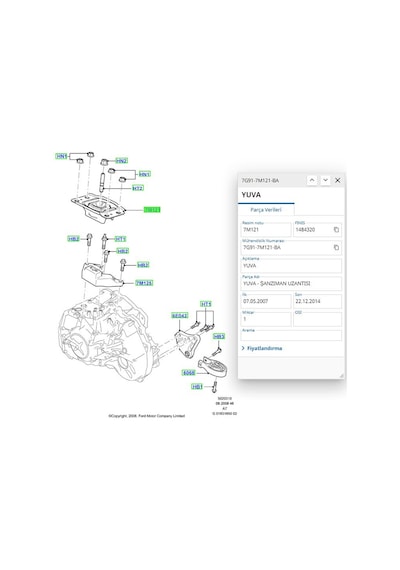
Task: Open the Parça Verileri tab
Action: tap(266, 210)
